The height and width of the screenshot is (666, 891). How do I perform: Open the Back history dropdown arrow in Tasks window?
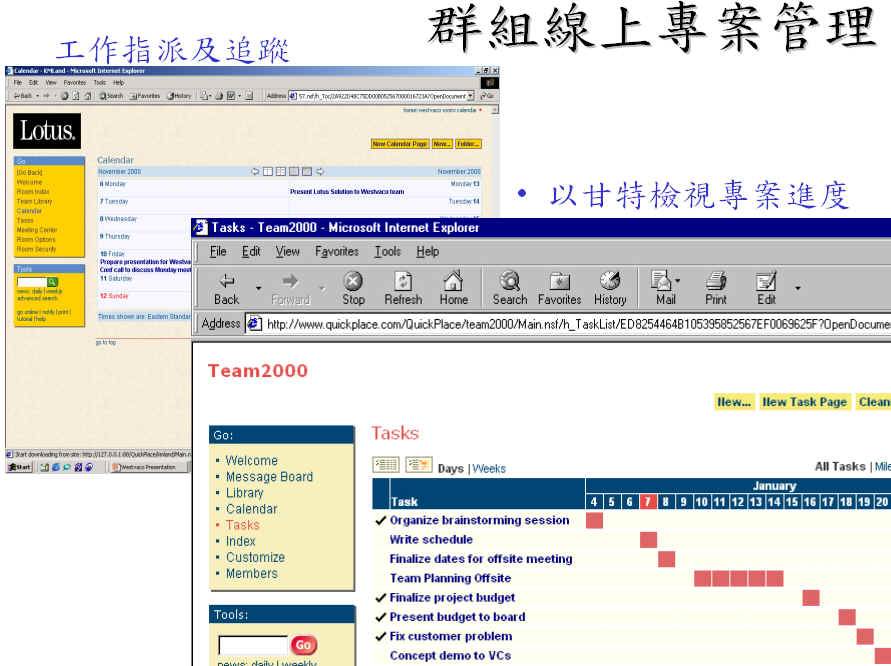pos(259,288)
